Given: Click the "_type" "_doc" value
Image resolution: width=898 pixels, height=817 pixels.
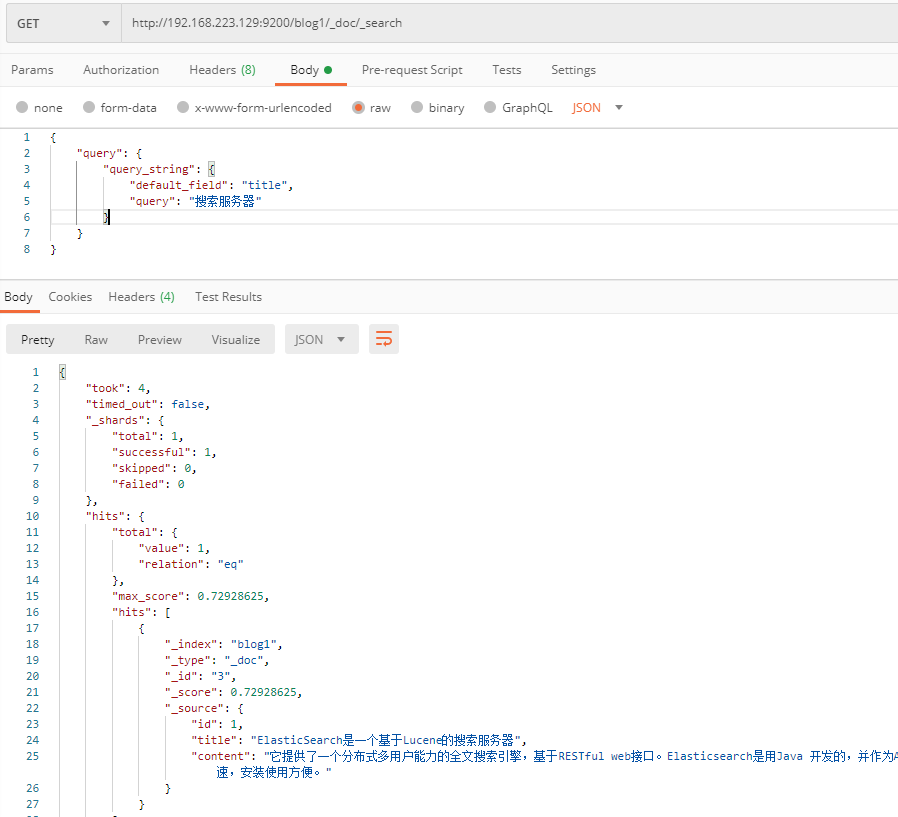Looking at the screenshot, I should tap(244, 661).
